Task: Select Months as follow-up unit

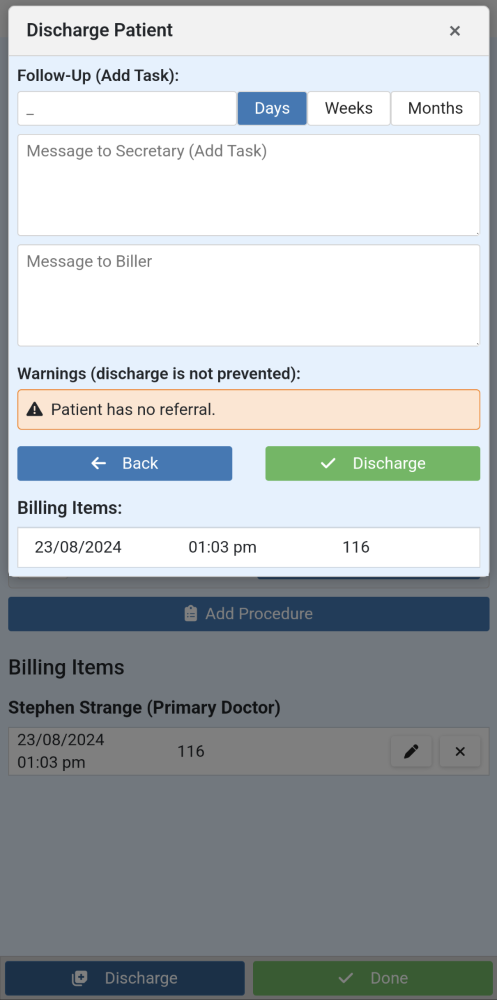Action: point(436,108)
